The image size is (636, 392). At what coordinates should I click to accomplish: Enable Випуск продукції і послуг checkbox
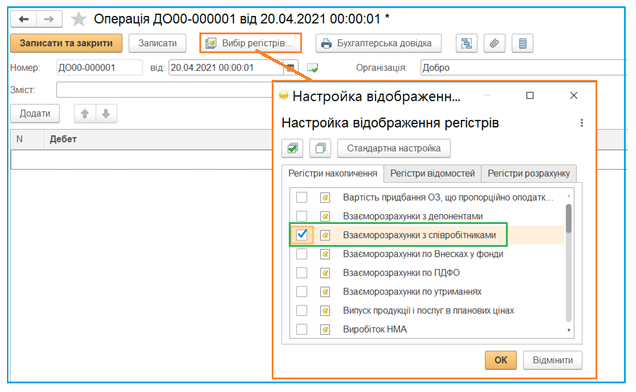301,310
